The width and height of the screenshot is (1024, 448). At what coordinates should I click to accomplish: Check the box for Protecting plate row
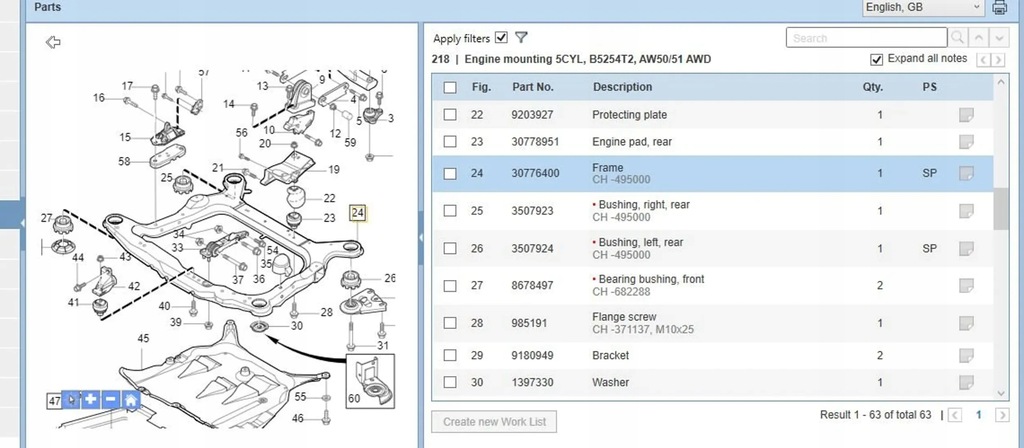point(449,114)
